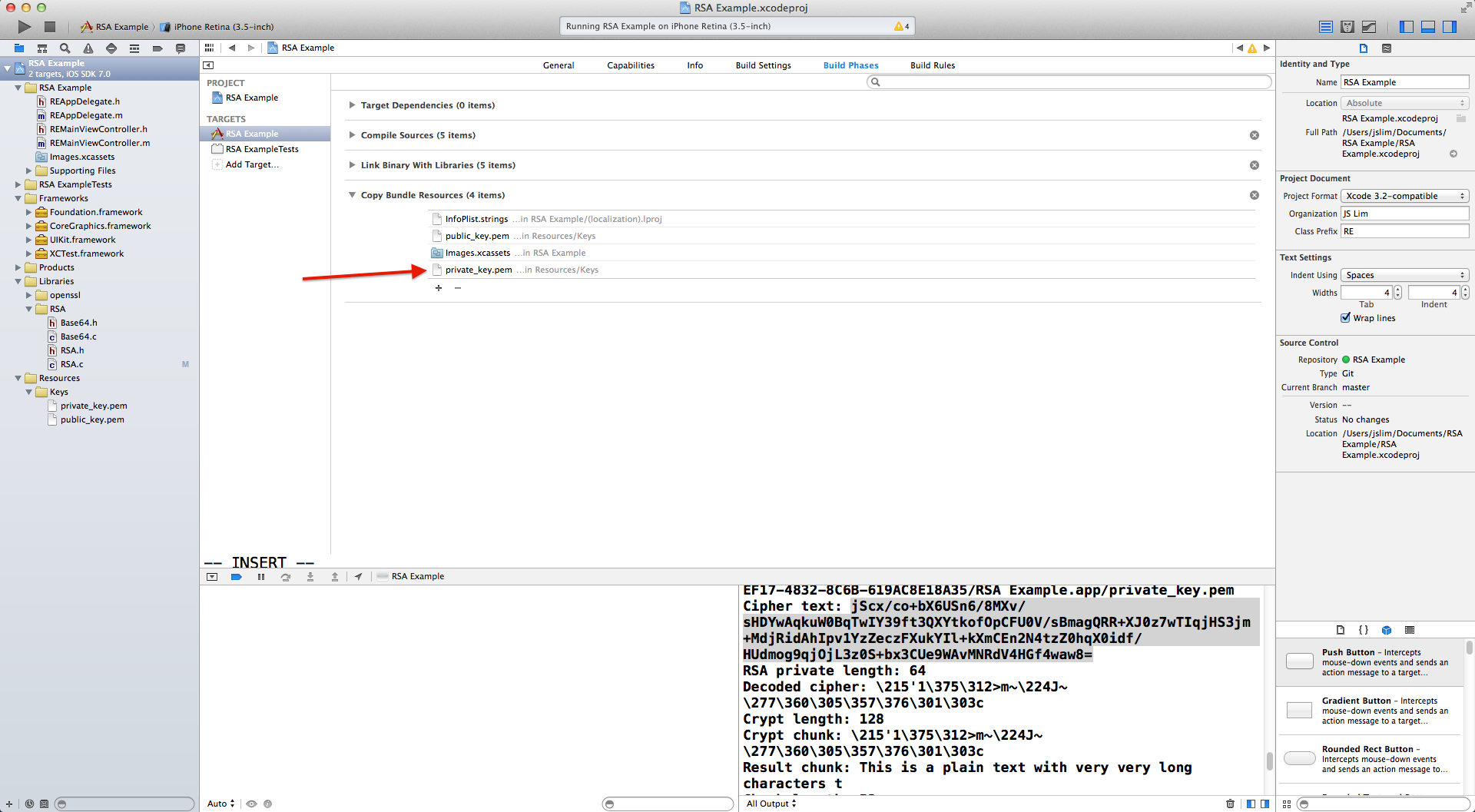Switch to the General tab
The width and height of the screenshot is (1475, 812).
coord(559,65)
